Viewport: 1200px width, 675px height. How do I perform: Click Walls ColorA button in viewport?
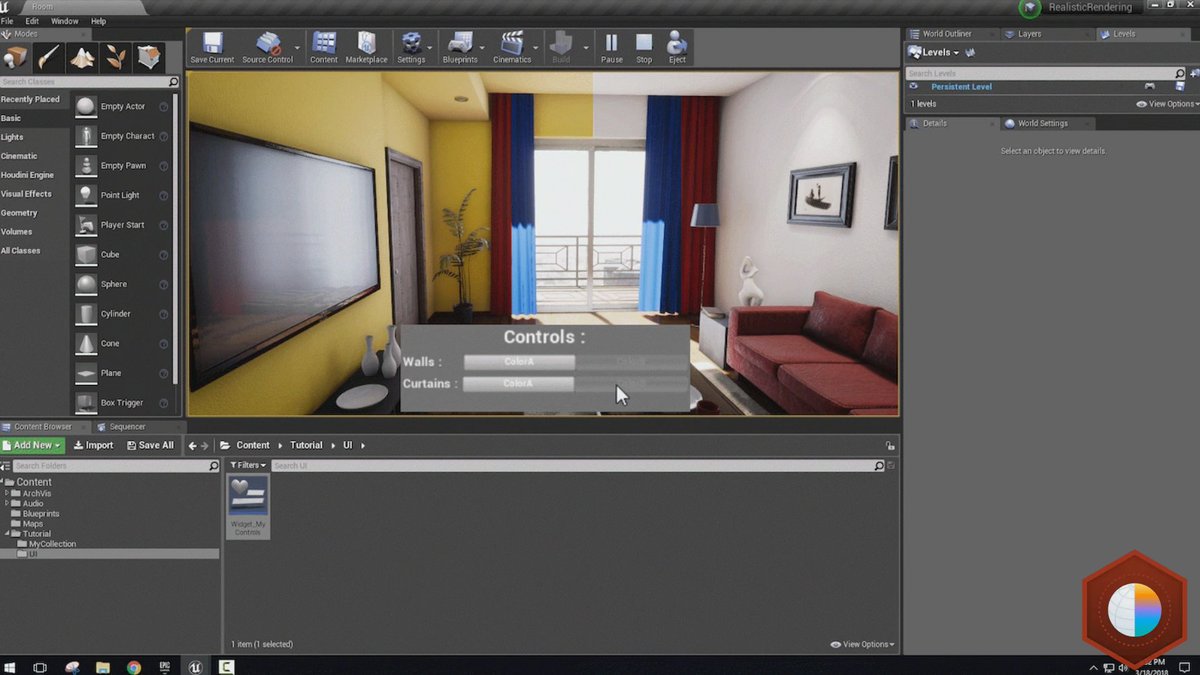519,362
